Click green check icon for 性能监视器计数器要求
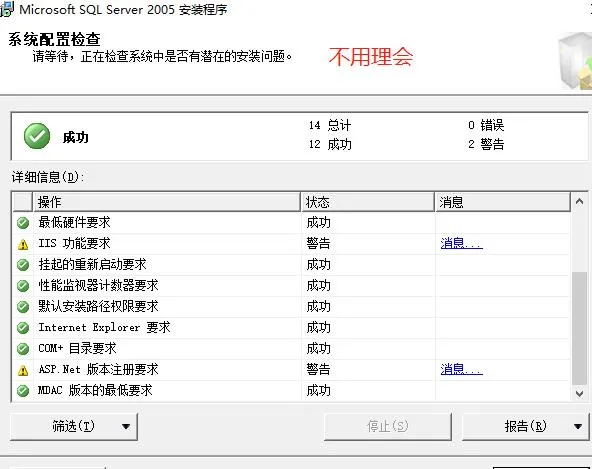Screen dimensions: 592x469 click(23, 286)
